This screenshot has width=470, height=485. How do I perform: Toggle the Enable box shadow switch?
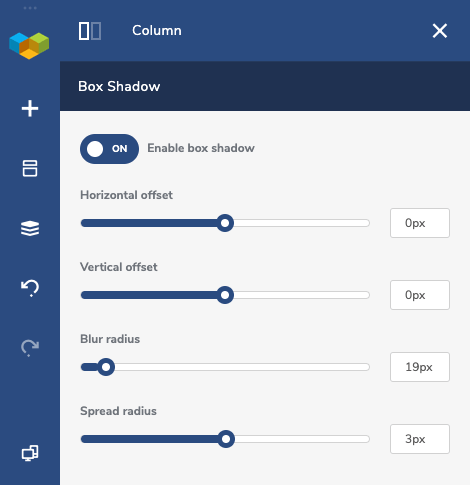(109, 149)
